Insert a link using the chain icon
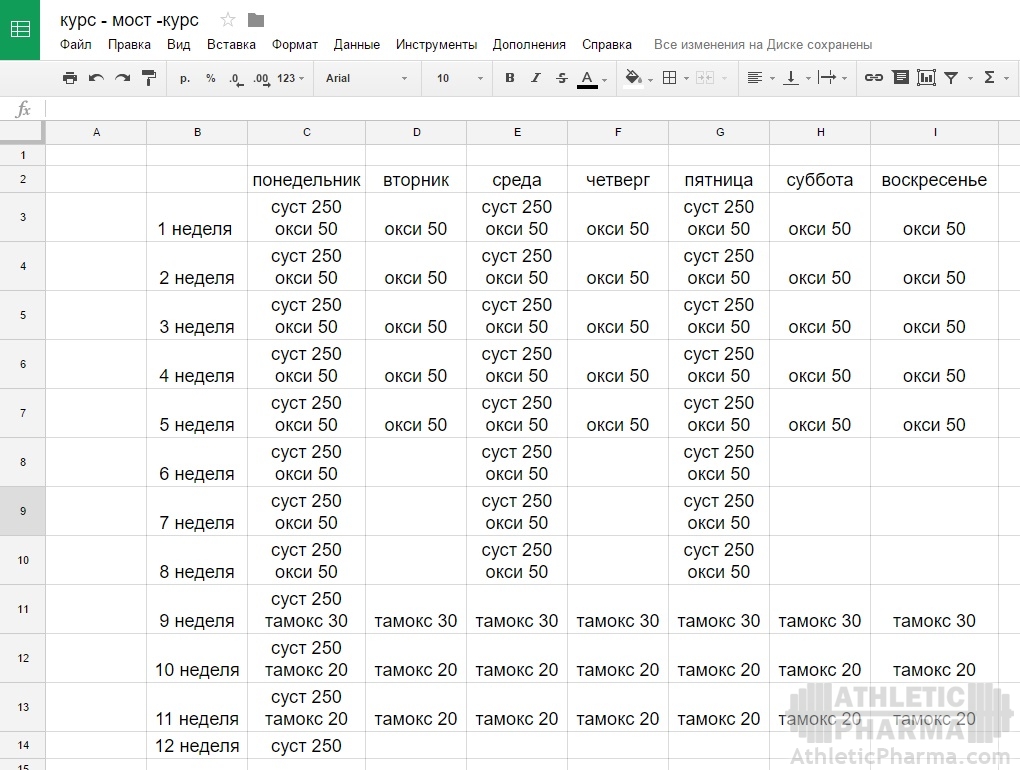Screen dimensions: 1020x770 pyautogui.click(x=873, y=78)
